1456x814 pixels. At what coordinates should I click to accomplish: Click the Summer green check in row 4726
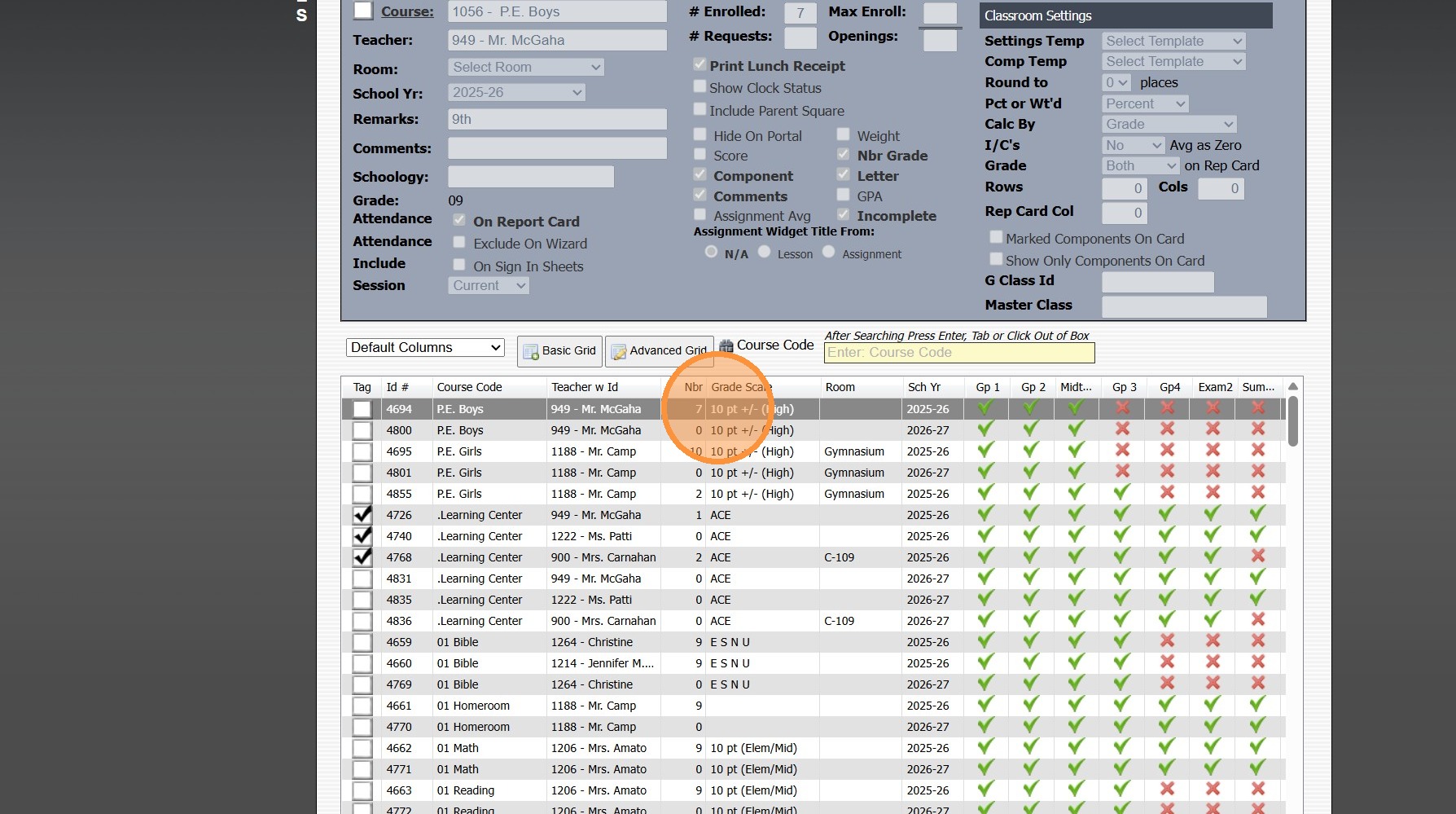(1257, 513)
